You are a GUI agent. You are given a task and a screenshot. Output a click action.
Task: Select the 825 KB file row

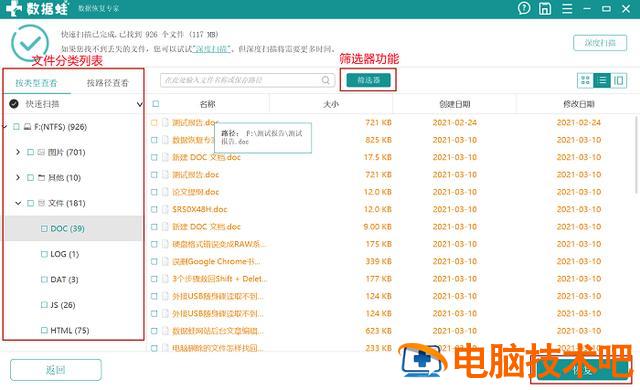click(392, 140)
